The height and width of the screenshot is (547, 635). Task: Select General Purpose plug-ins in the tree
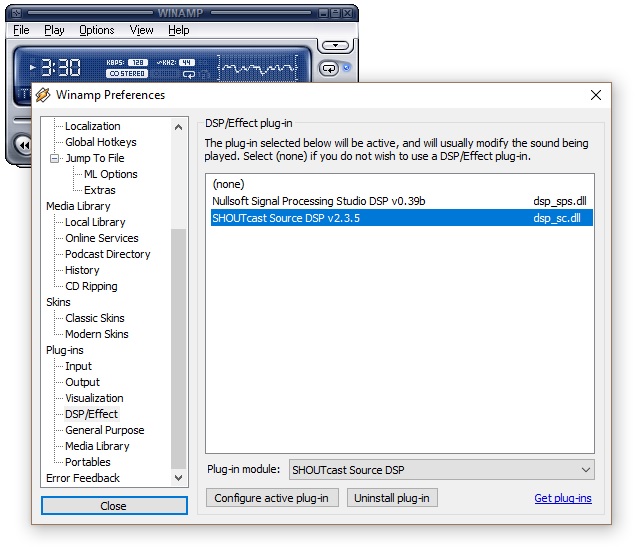(x=104, y=430)
